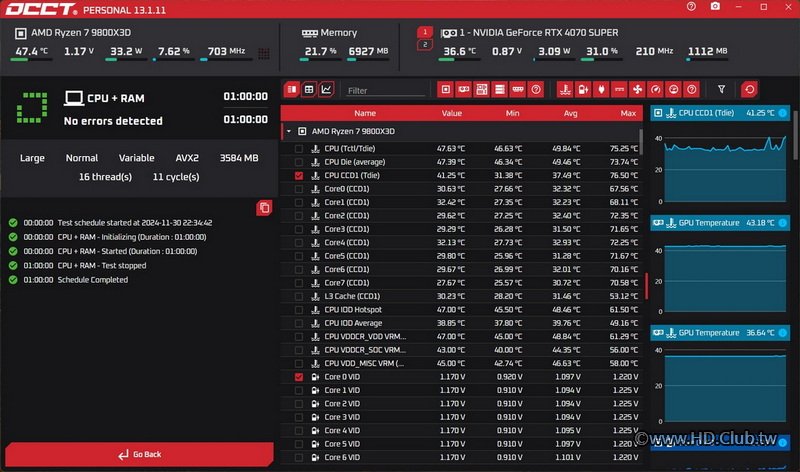Check the Core 1 VID checkbox
Image resolution: width=800 pixels, height=472 pixels.
point(299,390)
